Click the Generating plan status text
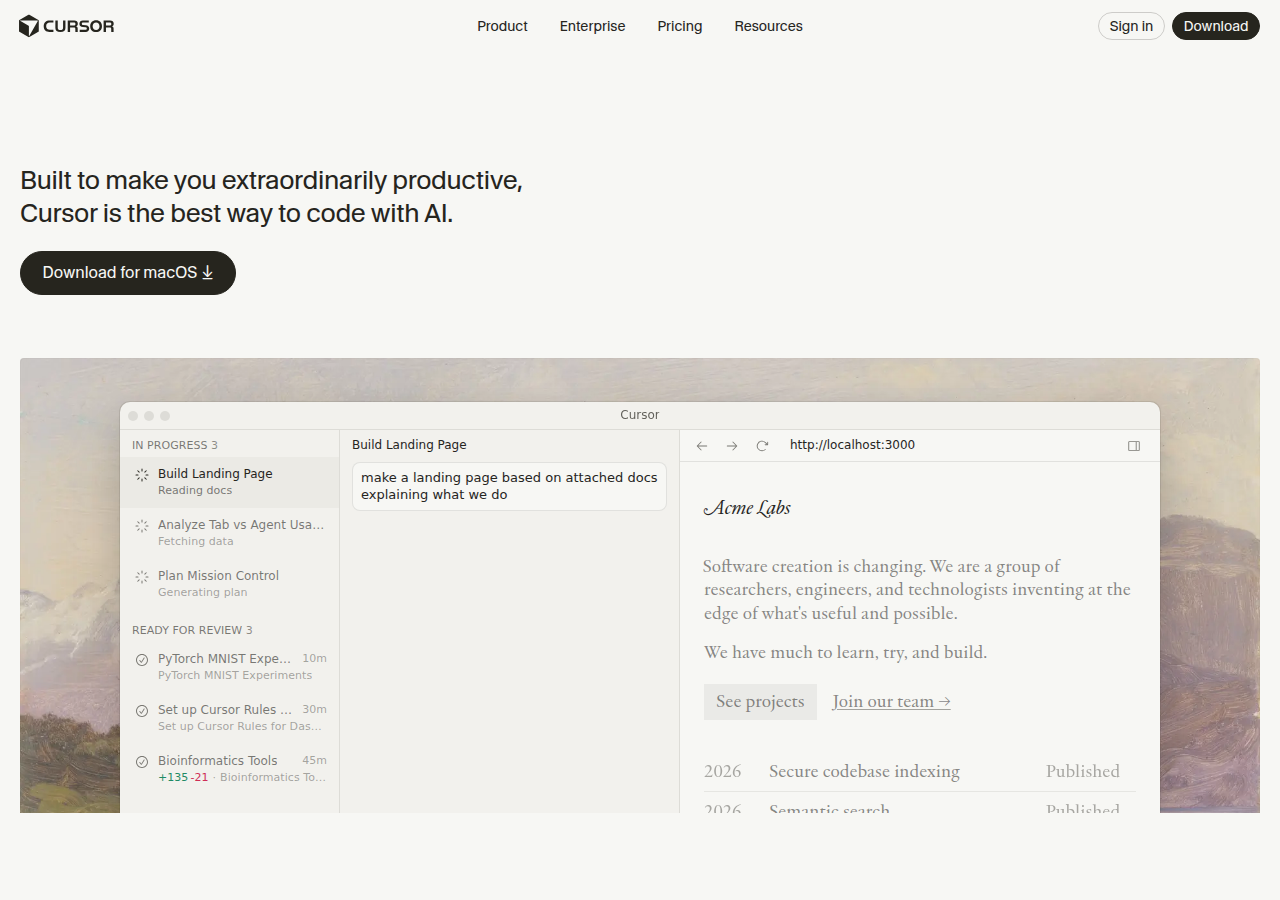Screen dimensions: 1280x900 point(202,592)
